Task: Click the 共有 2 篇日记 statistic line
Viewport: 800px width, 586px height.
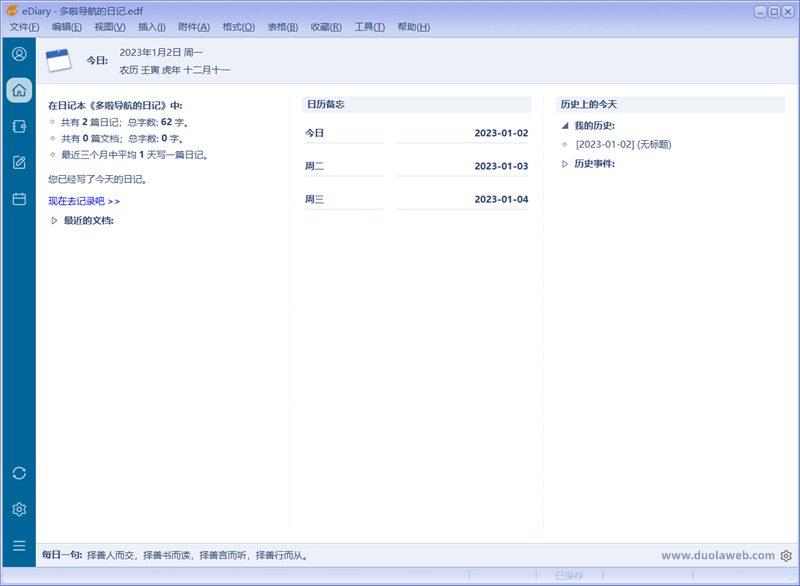Action: click(x=125, y=122)
